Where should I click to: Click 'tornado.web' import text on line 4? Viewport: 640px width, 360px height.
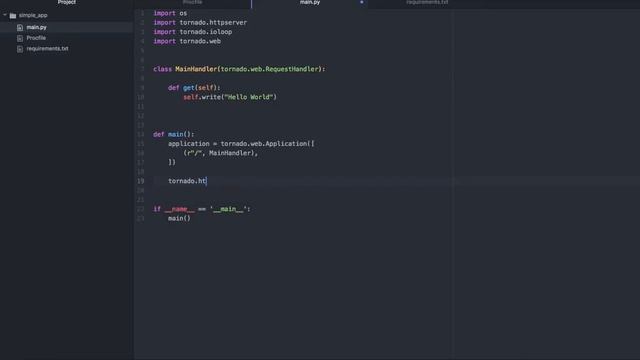[200, 41]
